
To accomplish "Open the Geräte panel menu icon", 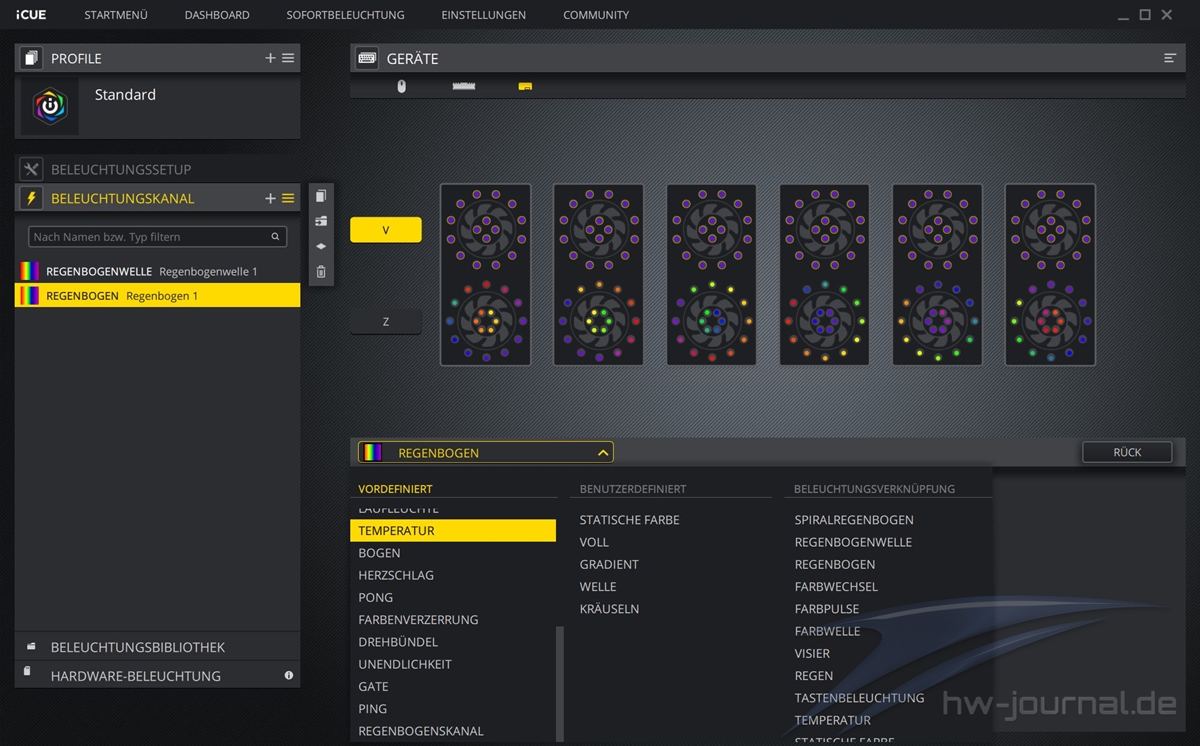I will pyautogui.click(x=1170, y=58).
